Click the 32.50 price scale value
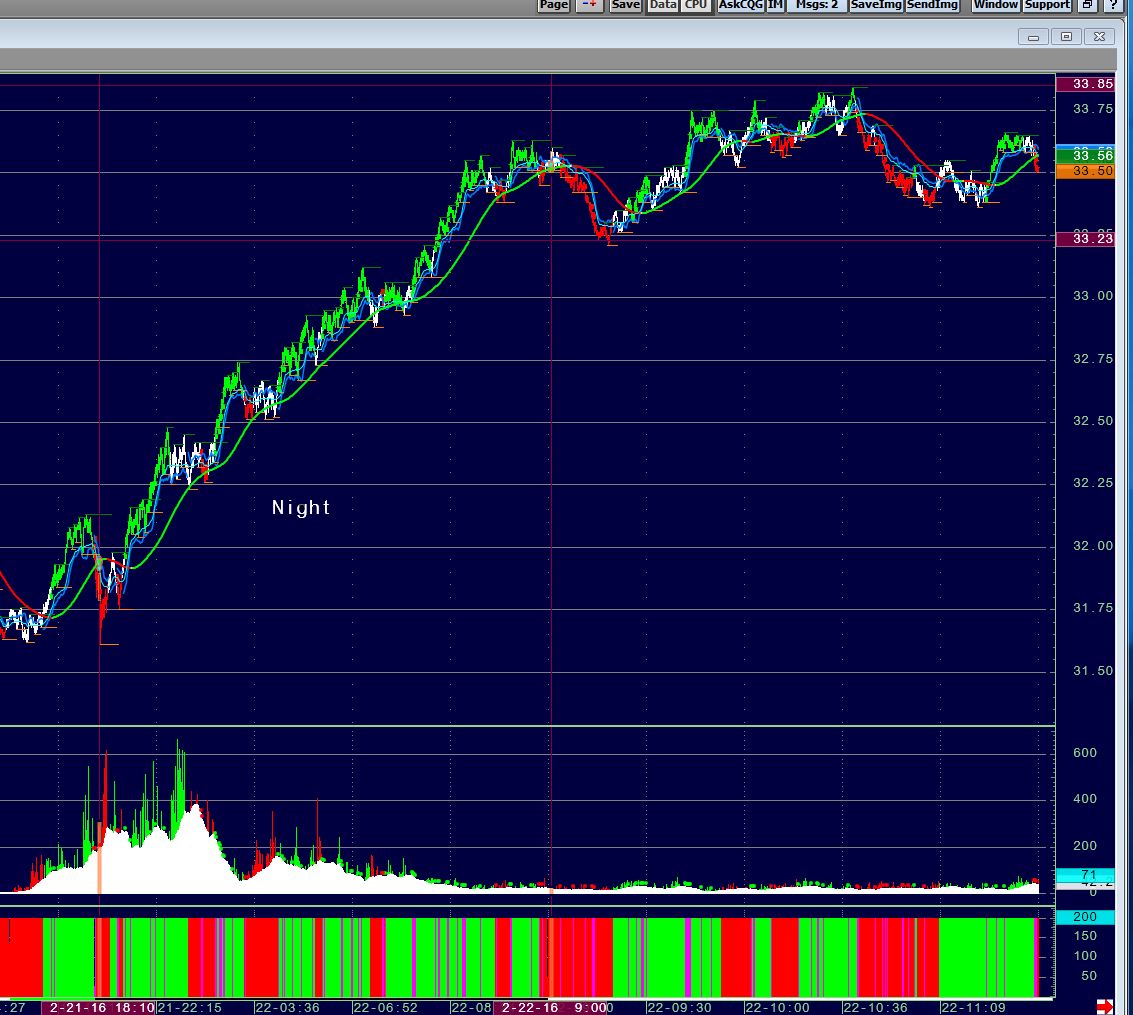 (x=1093, y=420)
